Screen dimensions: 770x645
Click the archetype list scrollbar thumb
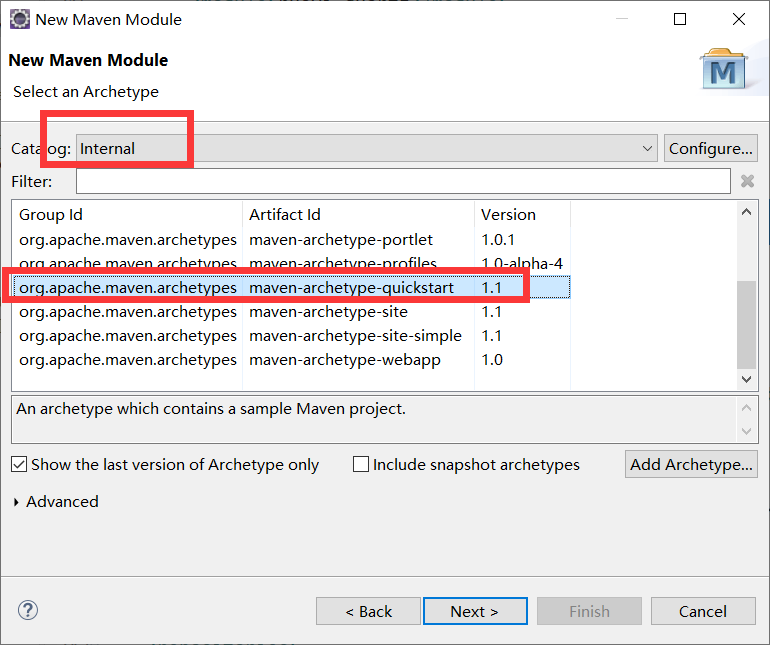(746, 324)
